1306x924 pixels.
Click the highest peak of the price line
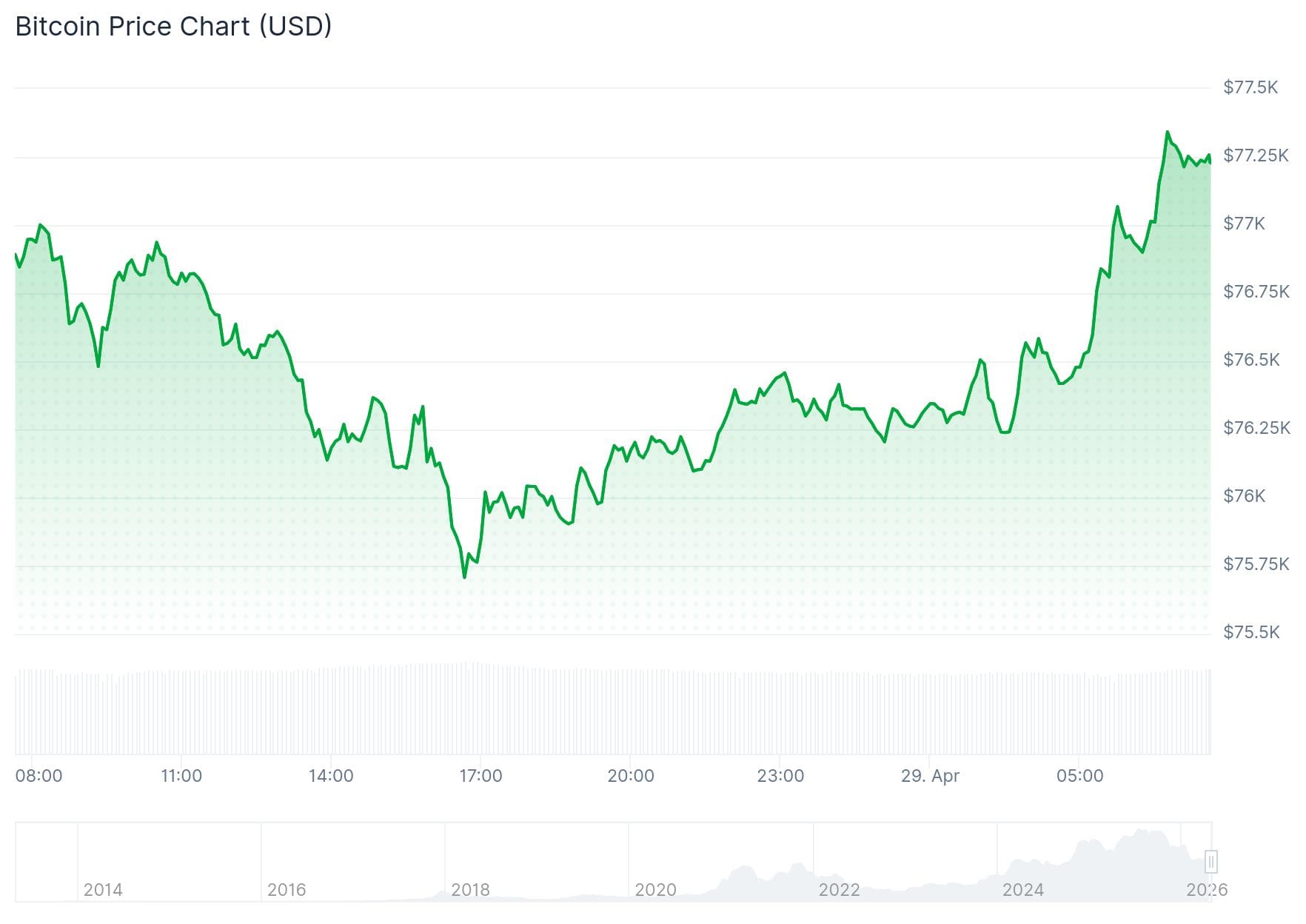click(x=1168, y=133)
